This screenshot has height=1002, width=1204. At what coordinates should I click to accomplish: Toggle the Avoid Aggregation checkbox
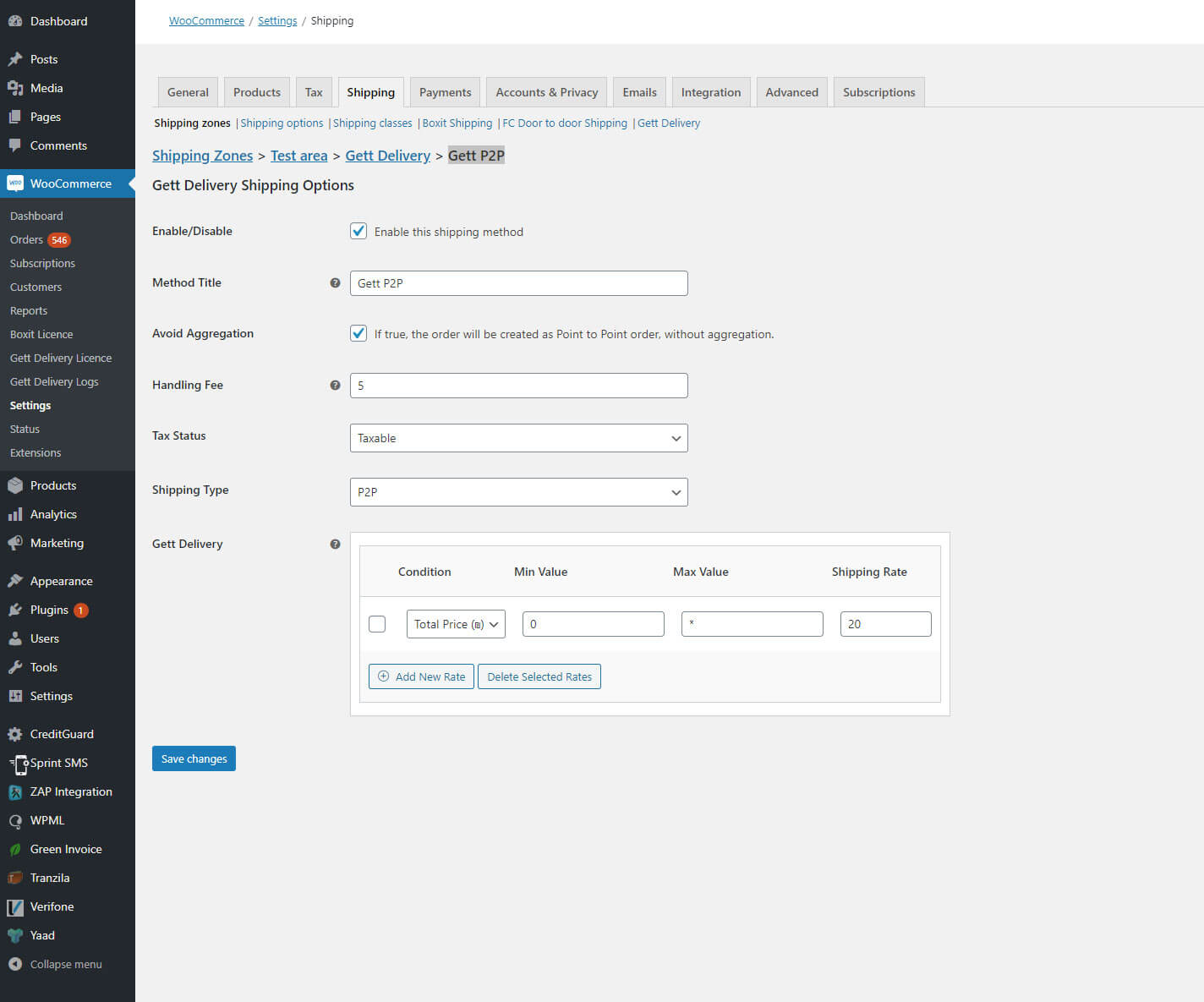click(x=358, y=334)
